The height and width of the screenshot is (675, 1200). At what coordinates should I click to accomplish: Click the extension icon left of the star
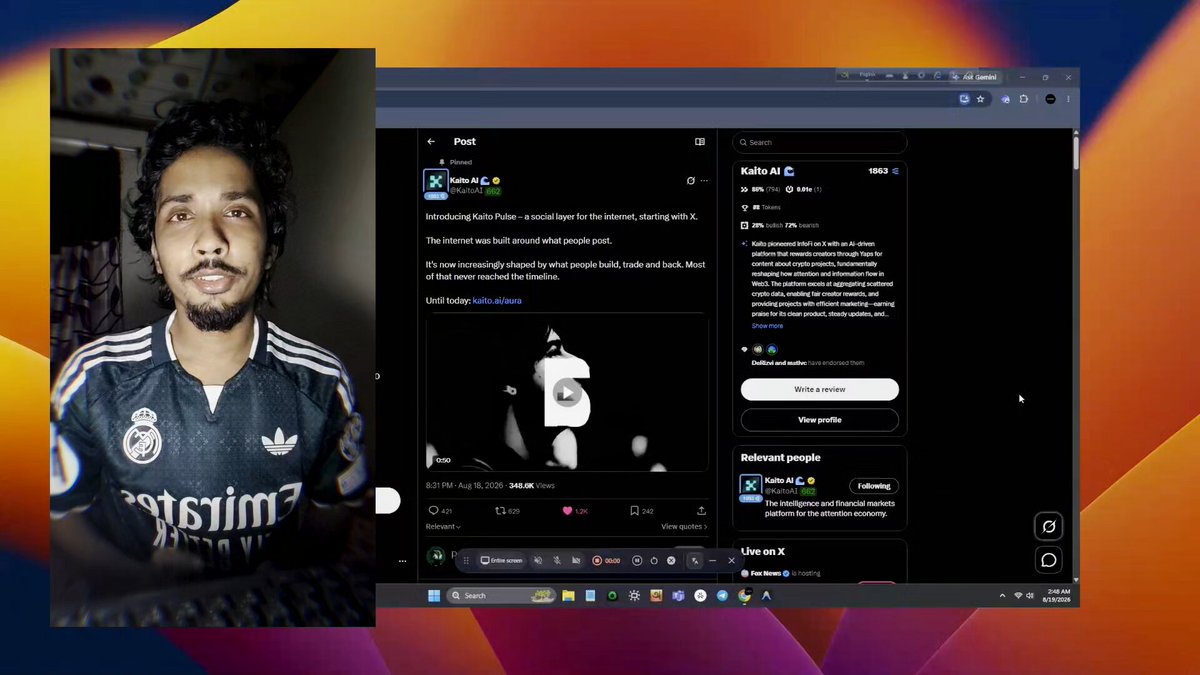[x=964, y=99]
